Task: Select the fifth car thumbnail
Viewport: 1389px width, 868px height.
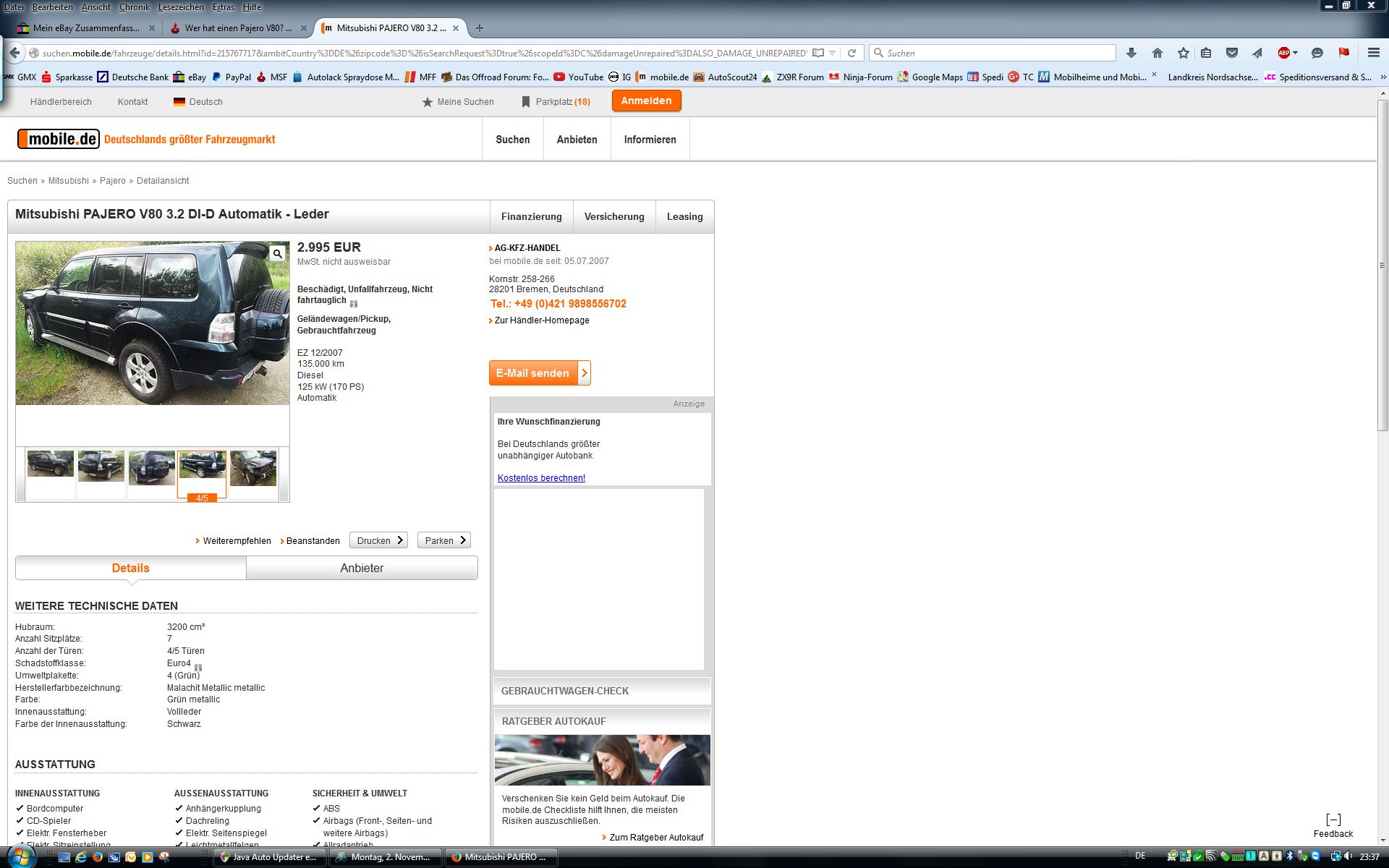Action: point(252,468)
